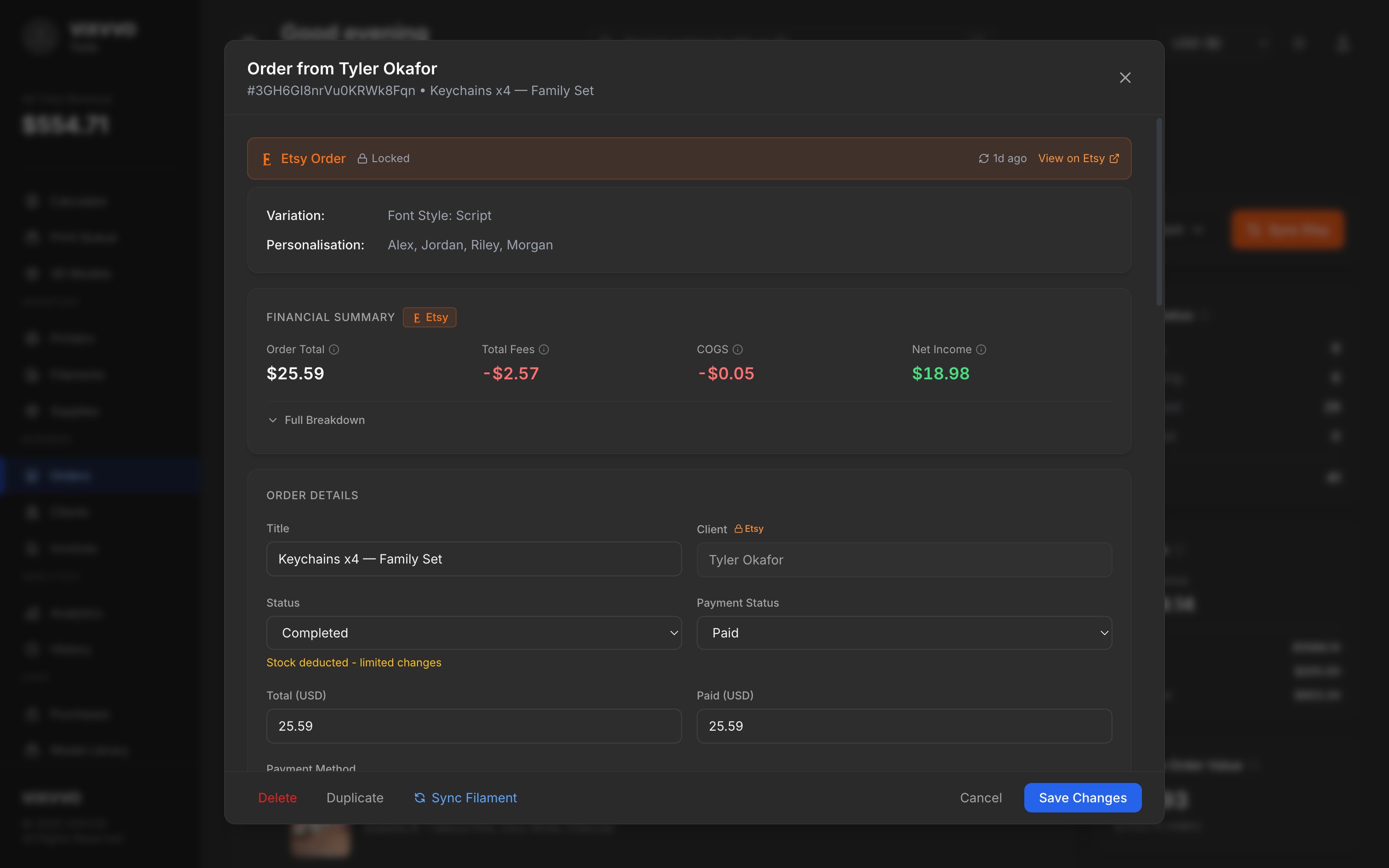Click the lock icon next to Locked

point(362,158)
